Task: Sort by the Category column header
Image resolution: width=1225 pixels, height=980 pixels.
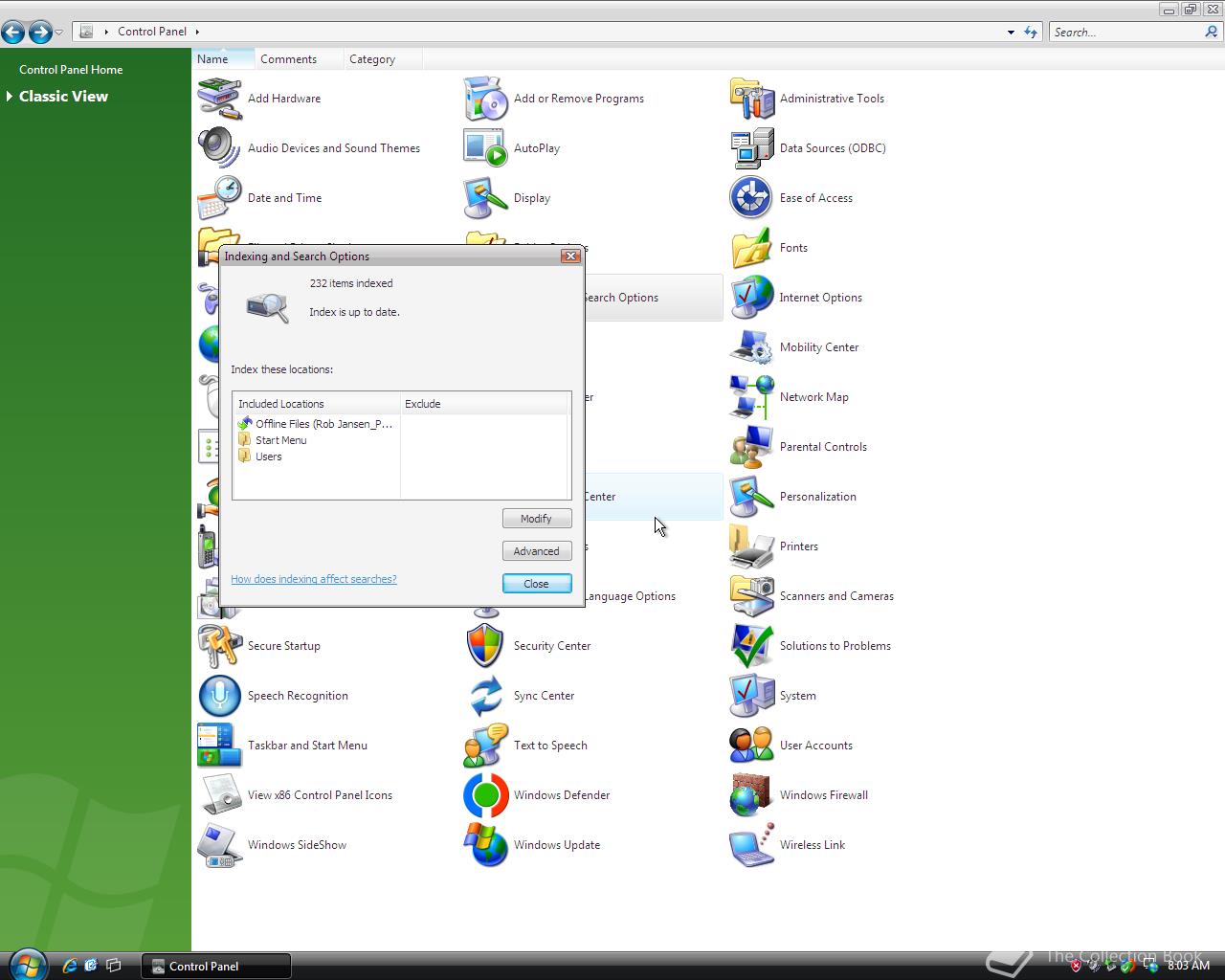Action: coord(382,59)
